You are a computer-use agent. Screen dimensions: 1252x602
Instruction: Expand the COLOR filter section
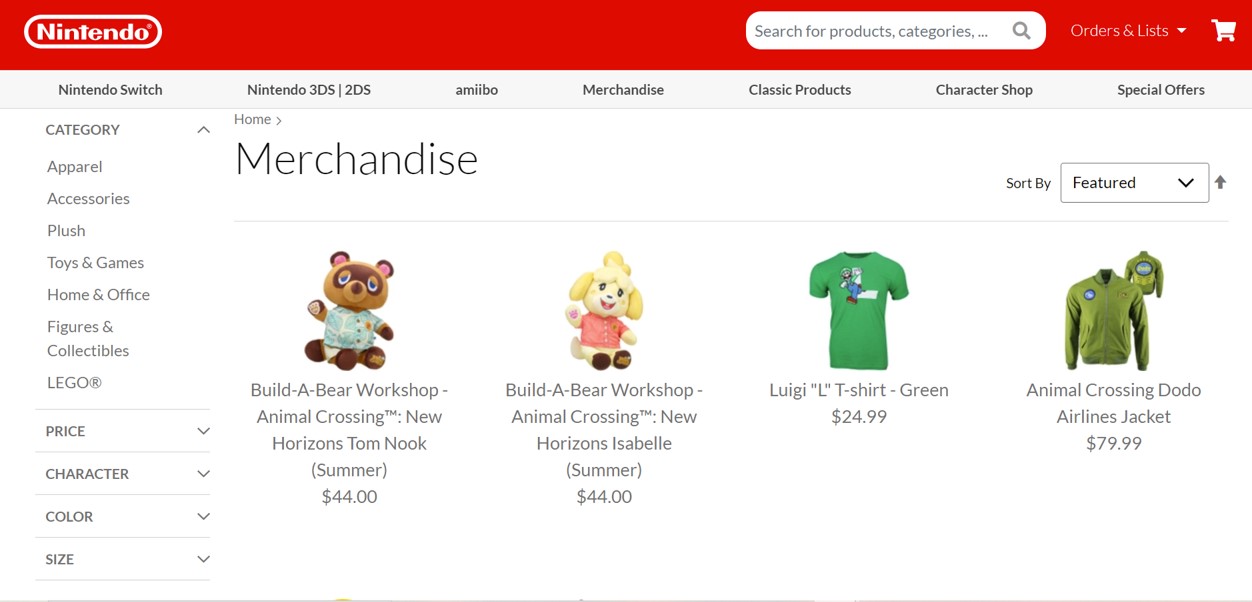123,516
